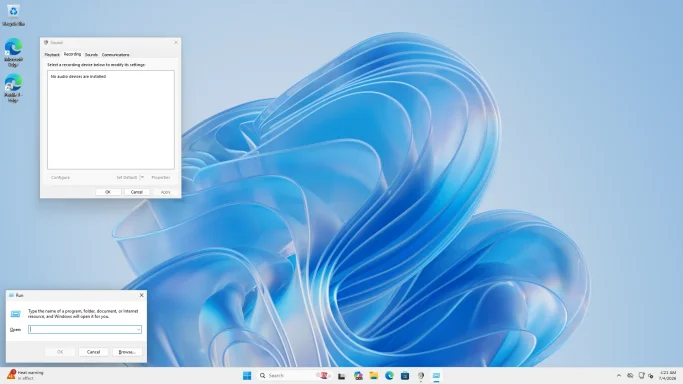
Task: Open the Communications tab
Action: (115, 55)
